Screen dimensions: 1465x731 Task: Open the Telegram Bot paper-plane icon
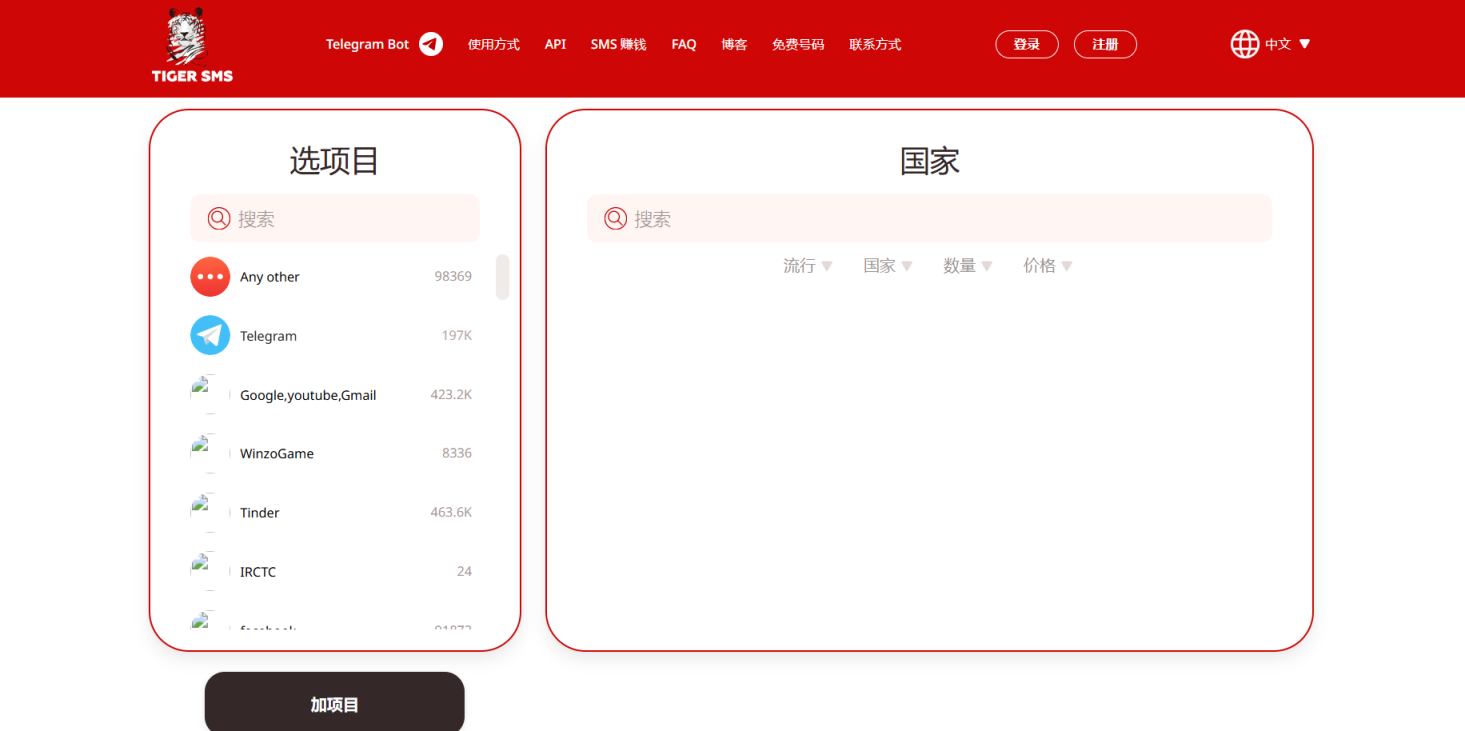pyautogui.click(x=431, y=44)
